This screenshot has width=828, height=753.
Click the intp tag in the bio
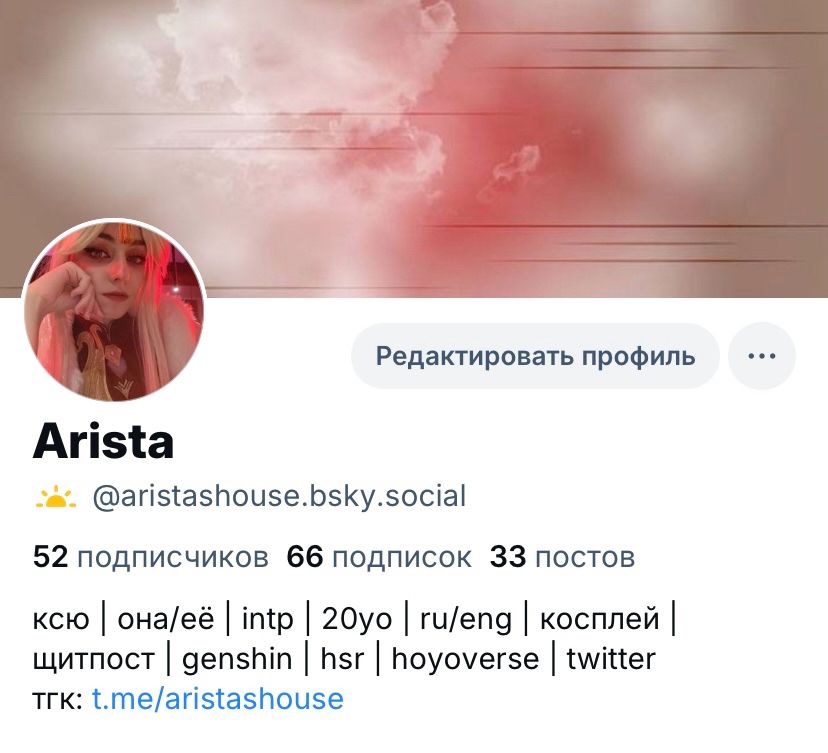pos(267,618)
